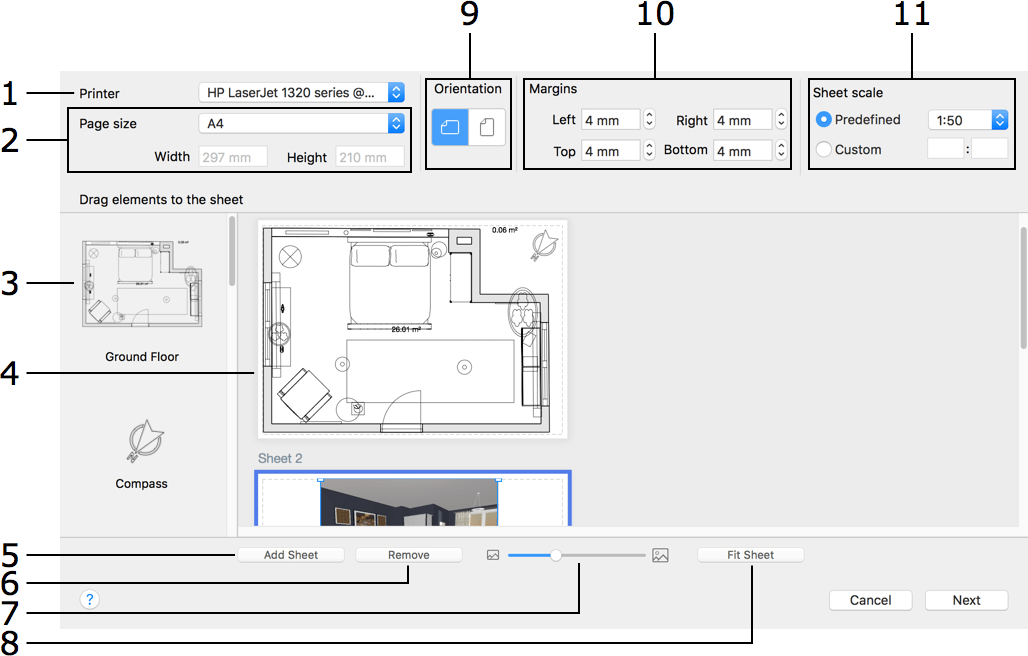The height and width of the screenshot is (656, 1028).
Task: Select landscape orientation icon
Action: [x=450, y=128]
